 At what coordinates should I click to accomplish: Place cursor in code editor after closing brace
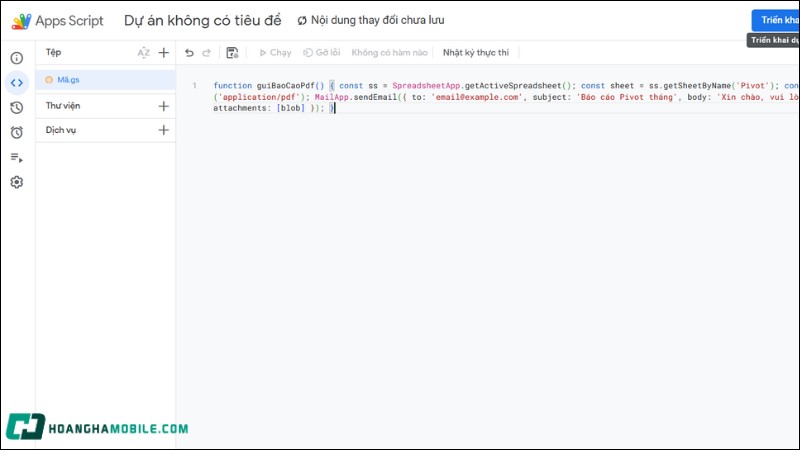[x=335, y=108]
